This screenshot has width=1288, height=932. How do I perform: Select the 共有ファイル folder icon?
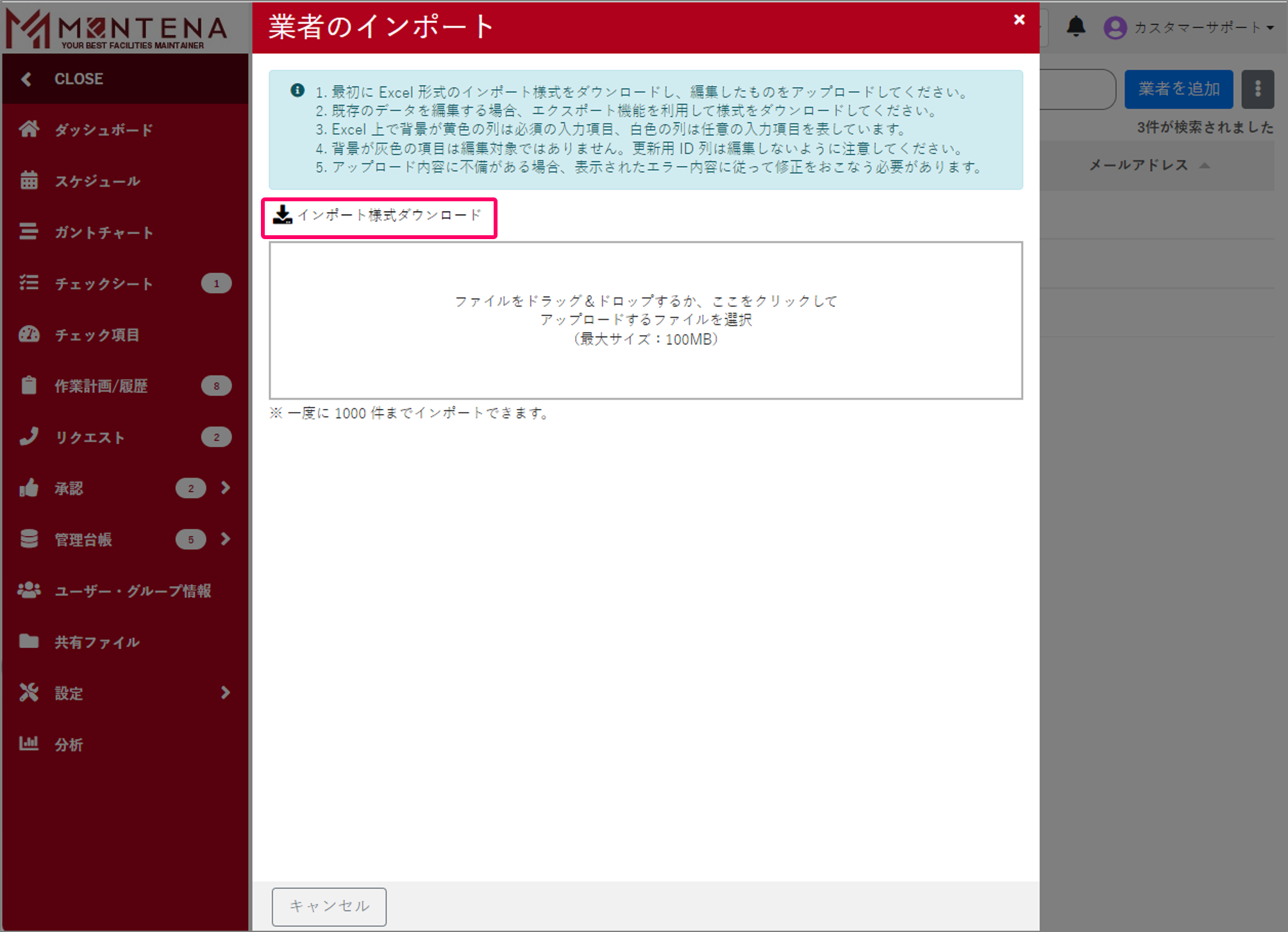click(29, 642)
